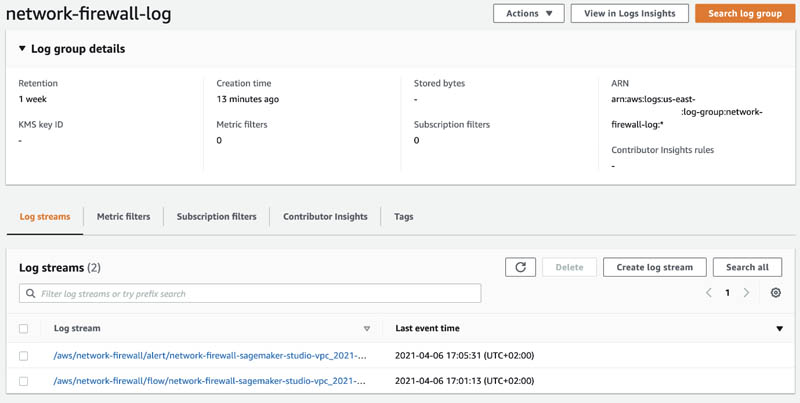This screenshot has width=800, height=403.
Task: Click the ARN value text
Action: [x=687, y=112]
